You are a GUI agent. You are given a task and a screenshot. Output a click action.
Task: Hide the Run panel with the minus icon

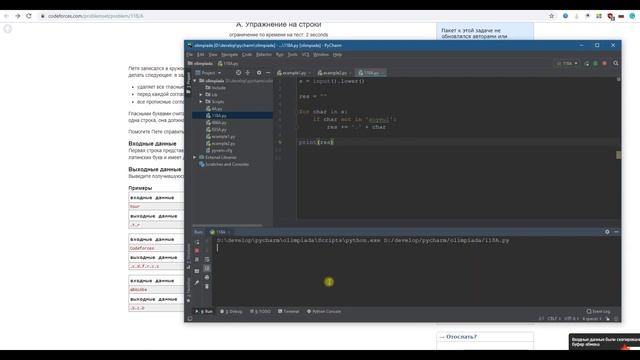coord(616,232)
